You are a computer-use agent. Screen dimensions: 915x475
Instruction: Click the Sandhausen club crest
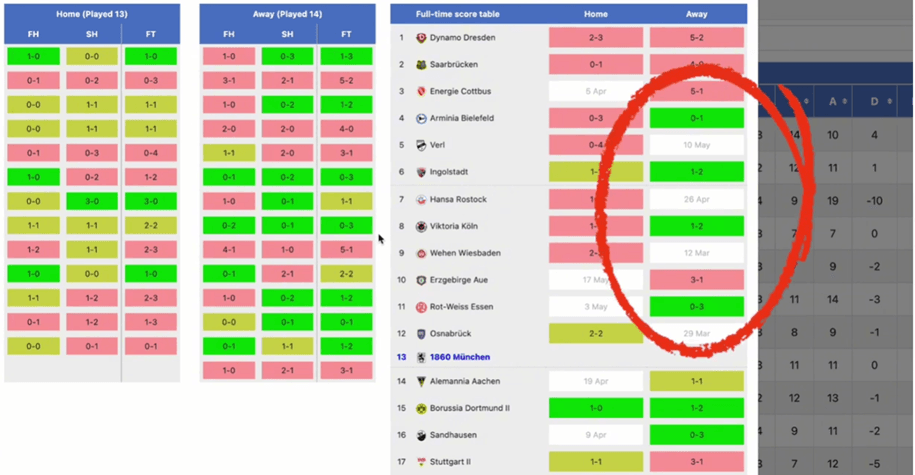pos(421,435)
